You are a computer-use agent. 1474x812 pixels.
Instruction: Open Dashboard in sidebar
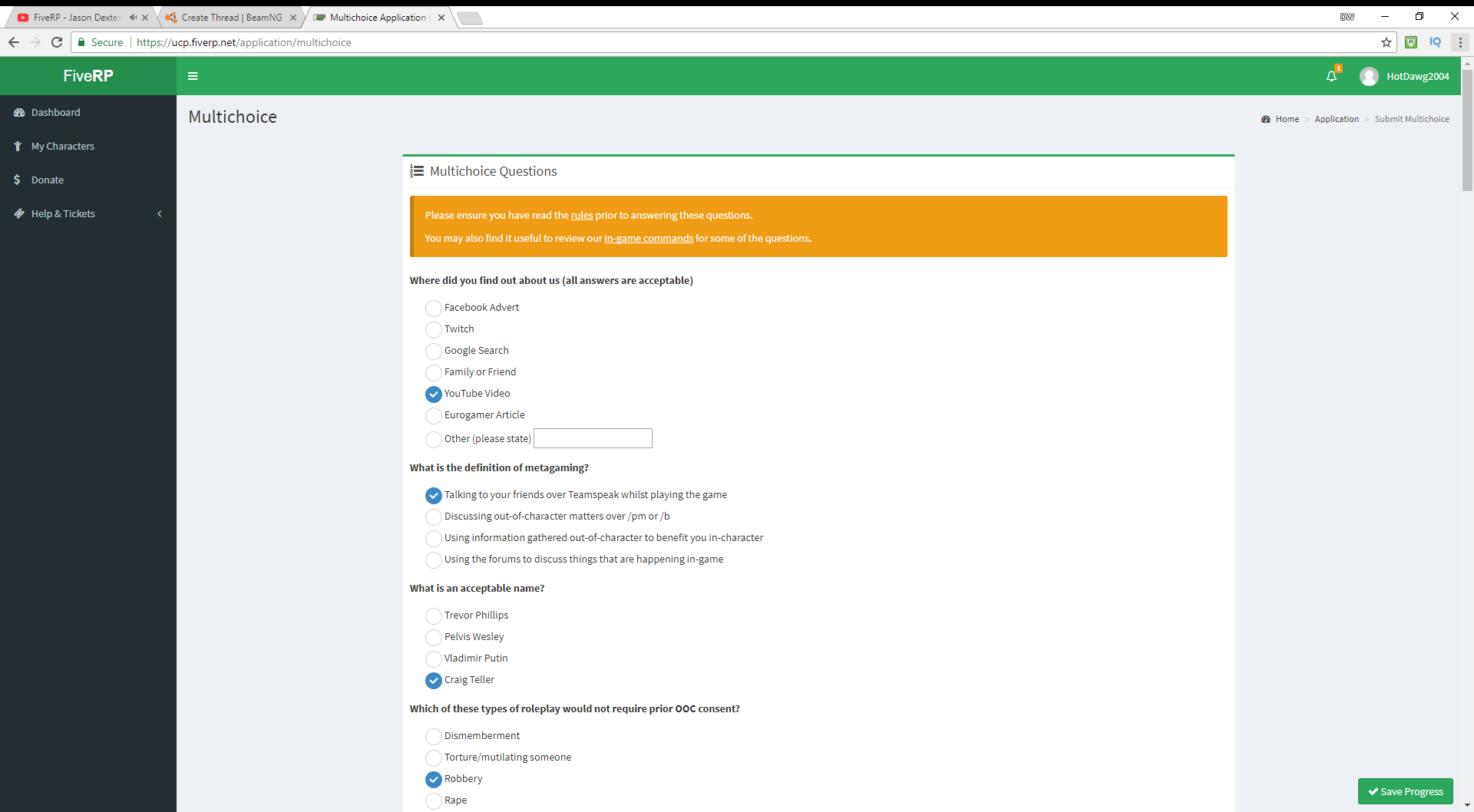[88, 113]
